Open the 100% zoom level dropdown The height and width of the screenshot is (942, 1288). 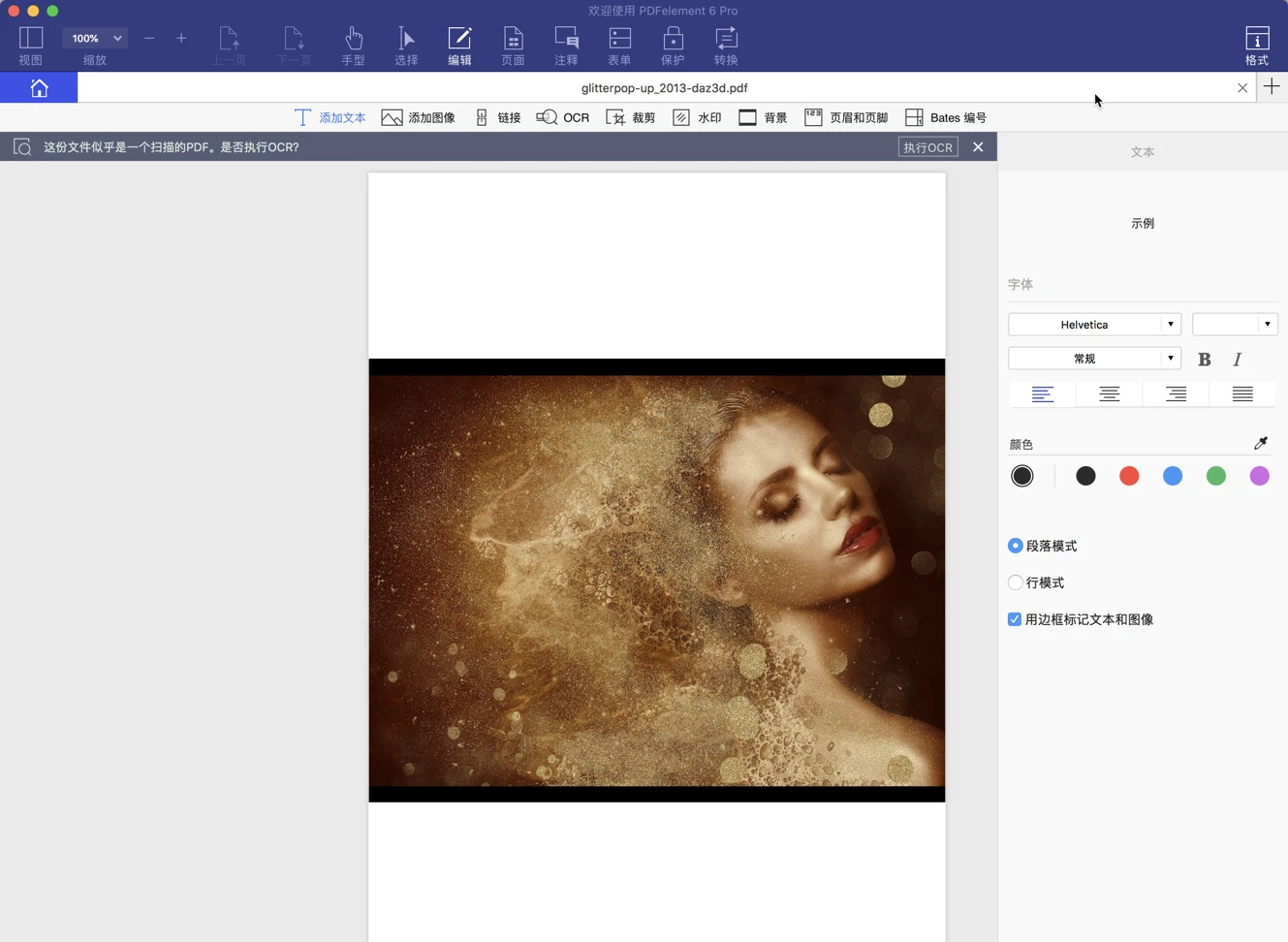click(95, 39)
